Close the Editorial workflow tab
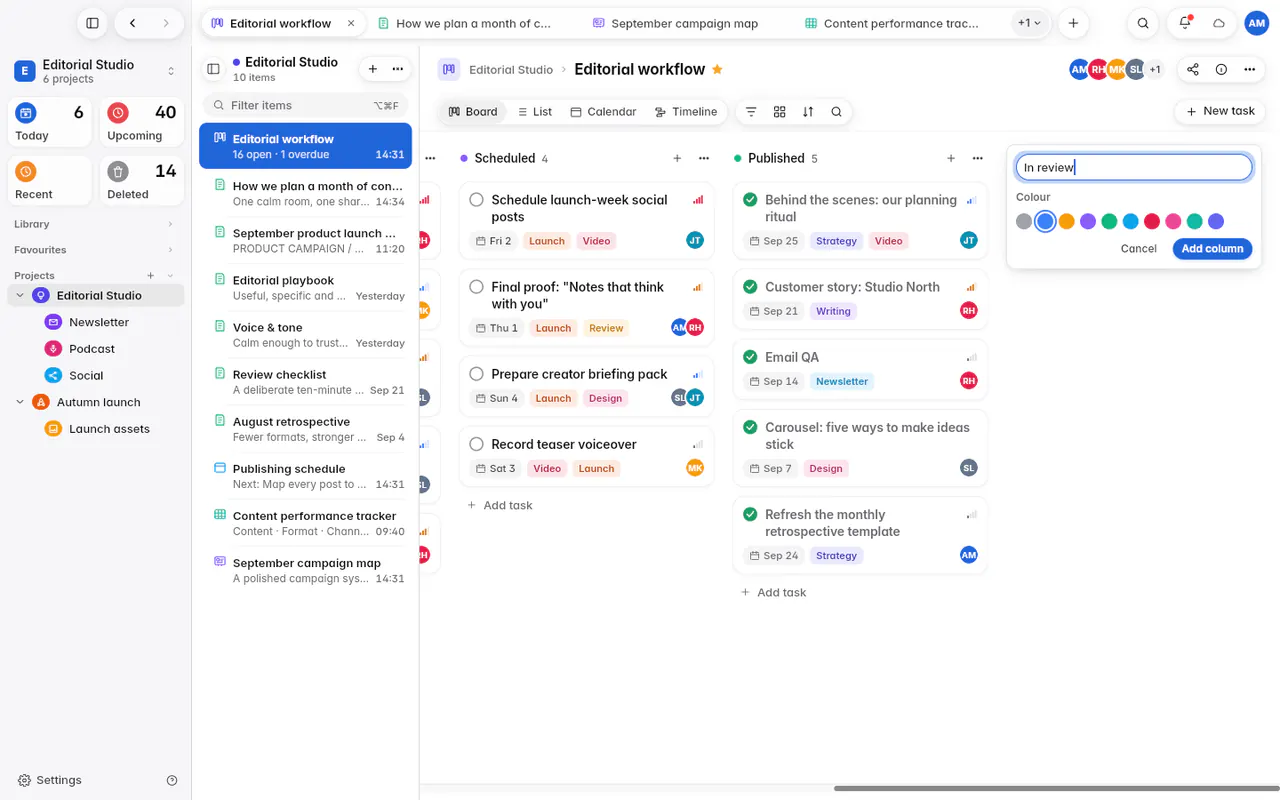 point(351,23)
